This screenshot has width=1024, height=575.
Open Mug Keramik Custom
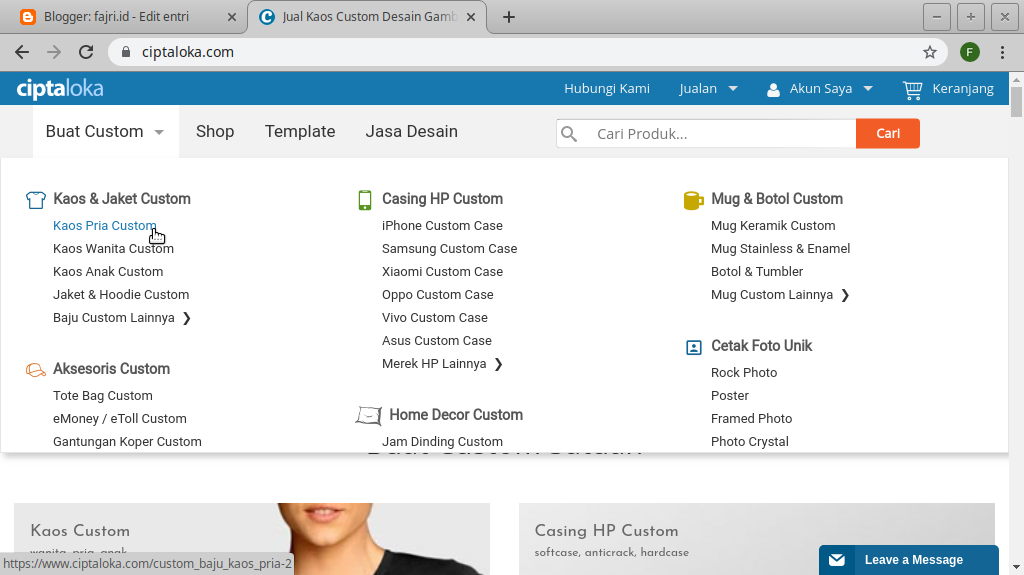[773, 225]
